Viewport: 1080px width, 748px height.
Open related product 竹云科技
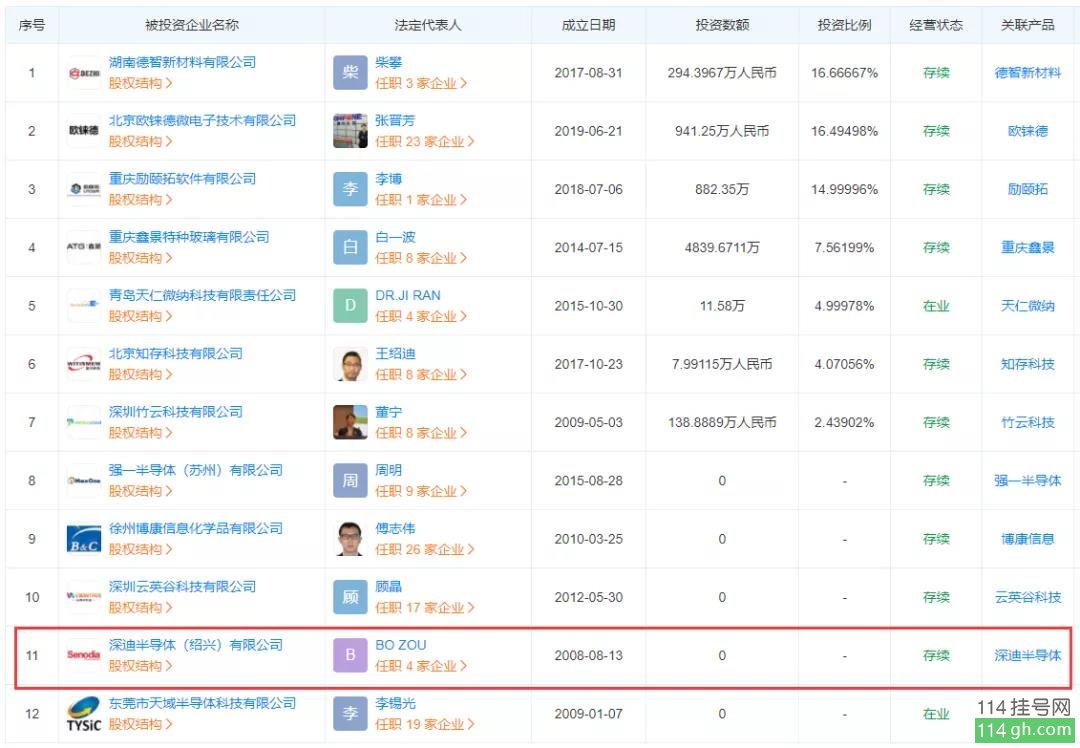click(x=1028, y=422)
